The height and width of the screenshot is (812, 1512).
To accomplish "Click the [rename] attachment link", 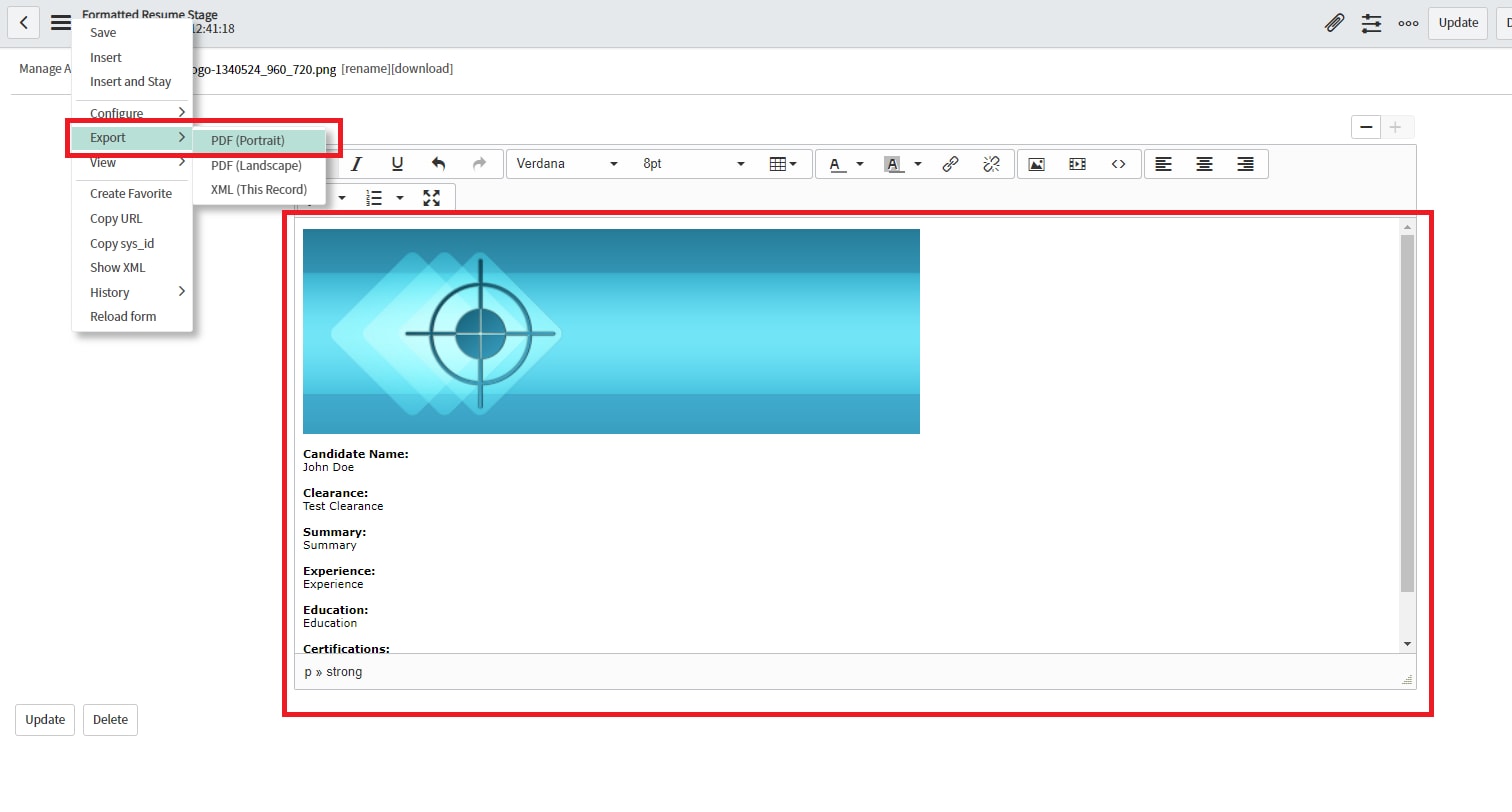I will tap(365, 69).
